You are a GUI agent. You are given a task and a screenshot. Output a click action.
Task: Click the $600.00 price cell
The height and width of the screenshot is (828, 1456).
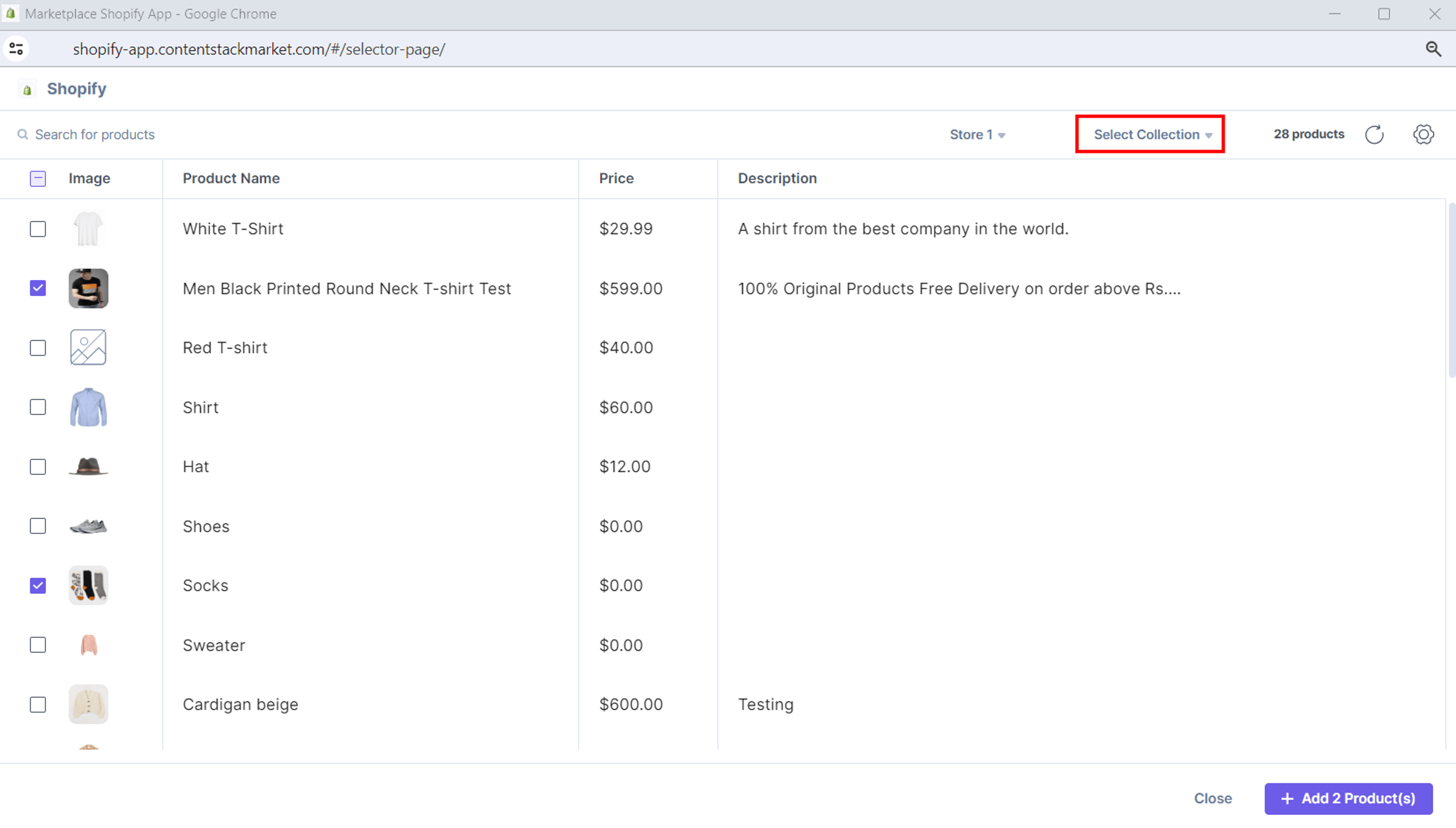click(631, 704)
